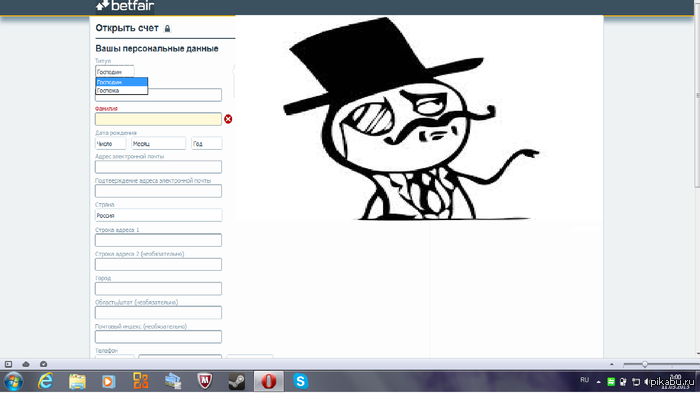Select Госпожа in the title list
Image resolution: width=700 pixels, height=393 pixels.
click(x=121, y=90)
